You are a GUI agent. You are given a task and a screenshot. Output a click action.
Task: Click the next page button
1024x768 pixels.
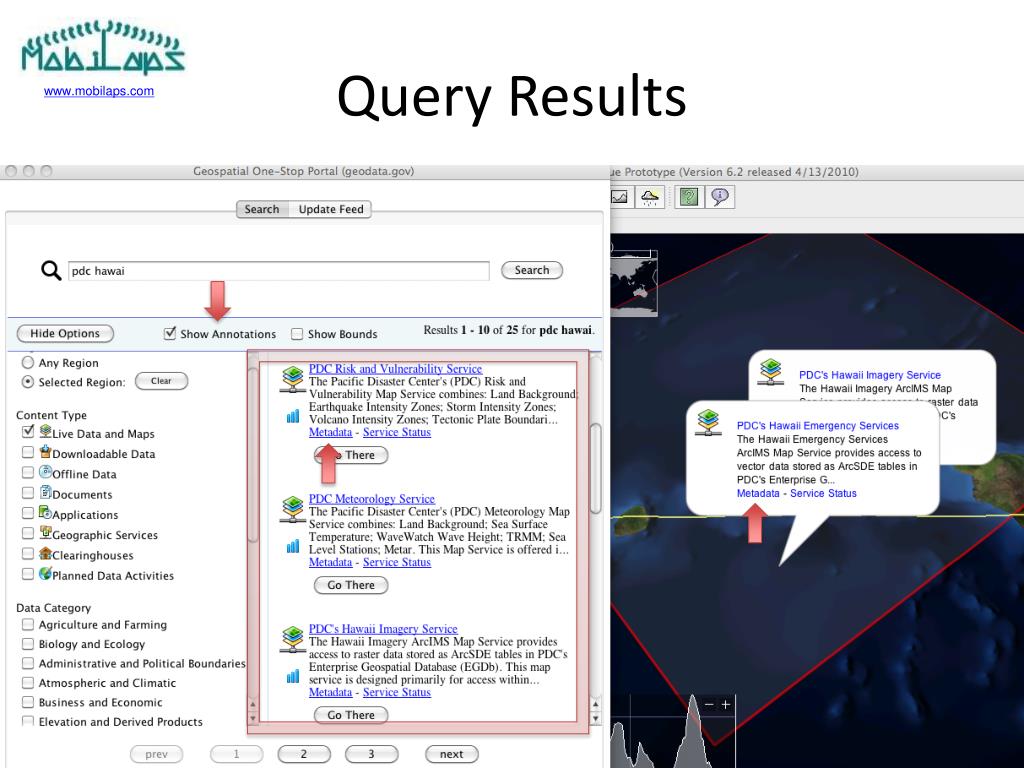pos(451,754)
